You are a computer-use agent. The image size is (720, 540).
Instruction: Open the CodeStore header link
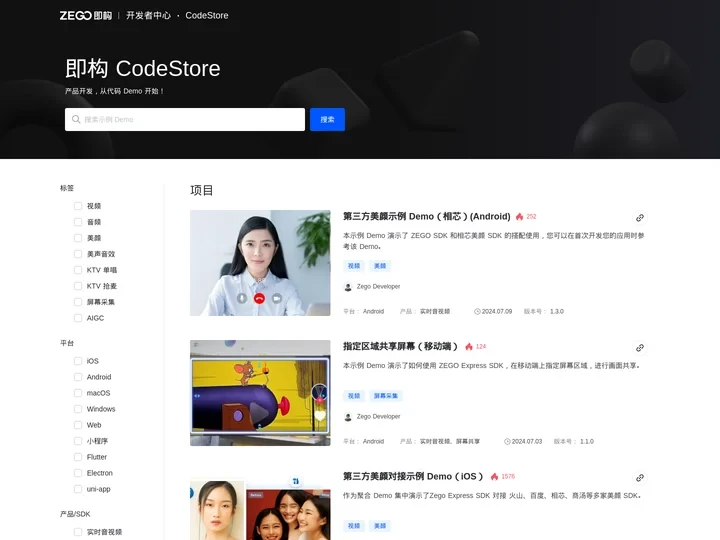pos(207,16)
